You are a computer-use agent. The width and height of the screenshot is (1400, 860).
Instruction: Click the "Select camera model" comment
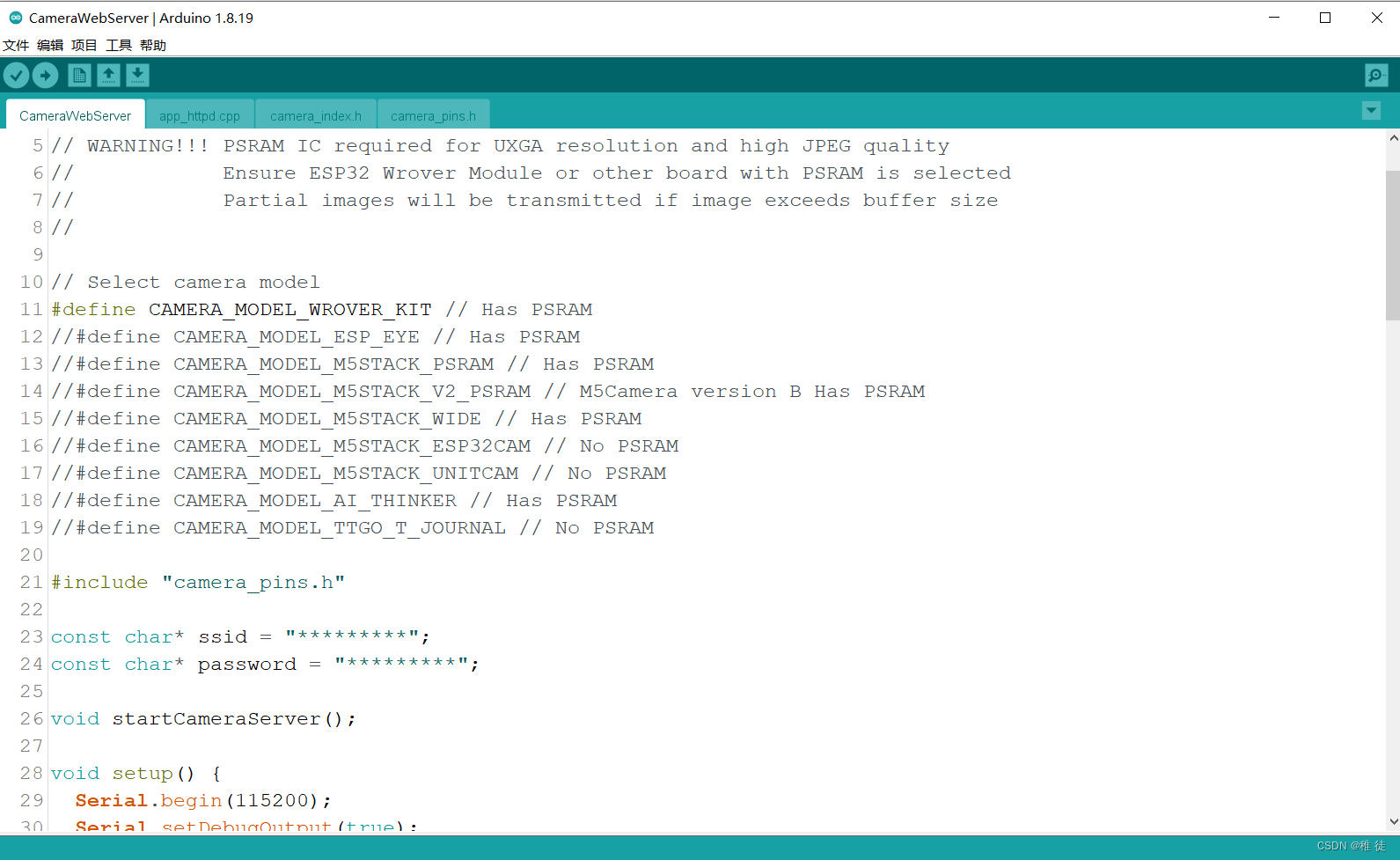point(185,283)
